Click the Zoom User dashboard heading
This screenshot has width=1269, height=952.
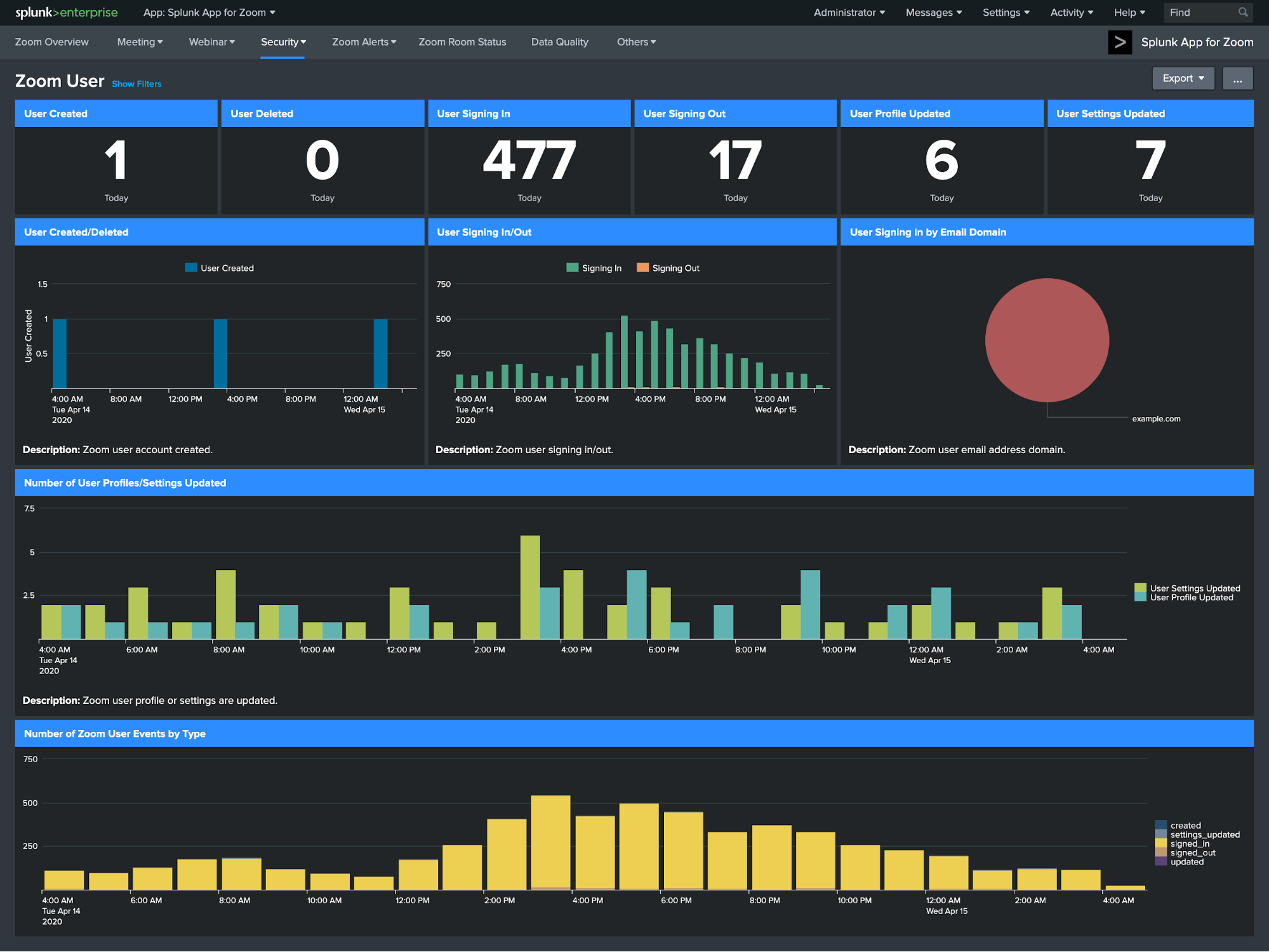point(60,81)
